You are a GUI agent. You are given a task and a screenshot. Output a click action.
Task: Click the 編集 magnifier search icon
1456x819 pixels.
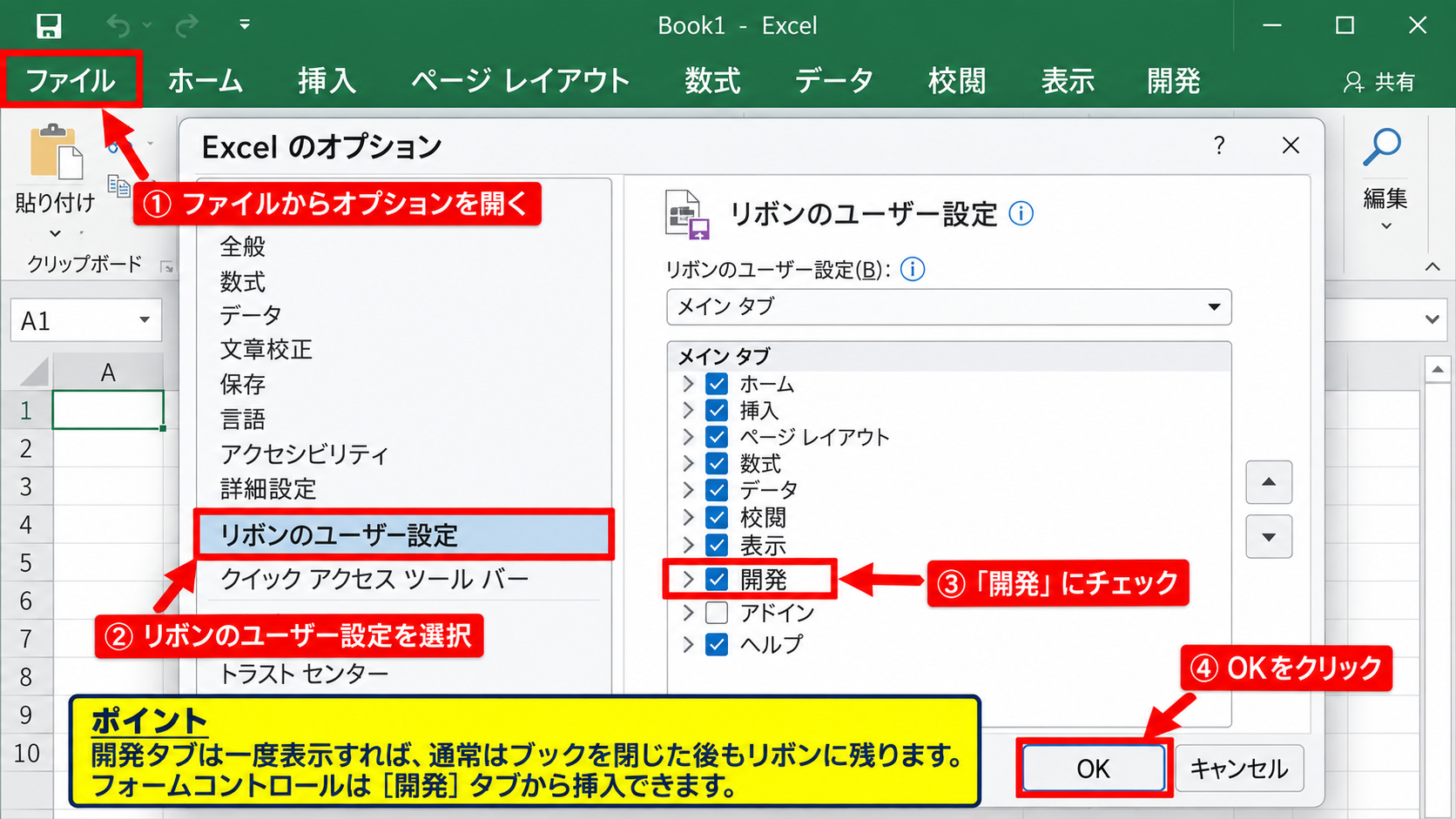[x=1382, y=147]
